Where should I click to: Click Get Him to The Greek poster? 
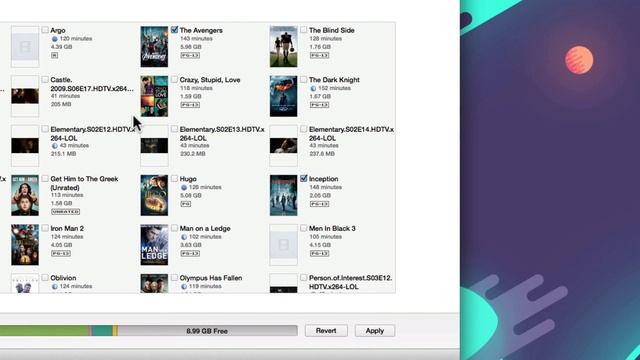(25, 196)
